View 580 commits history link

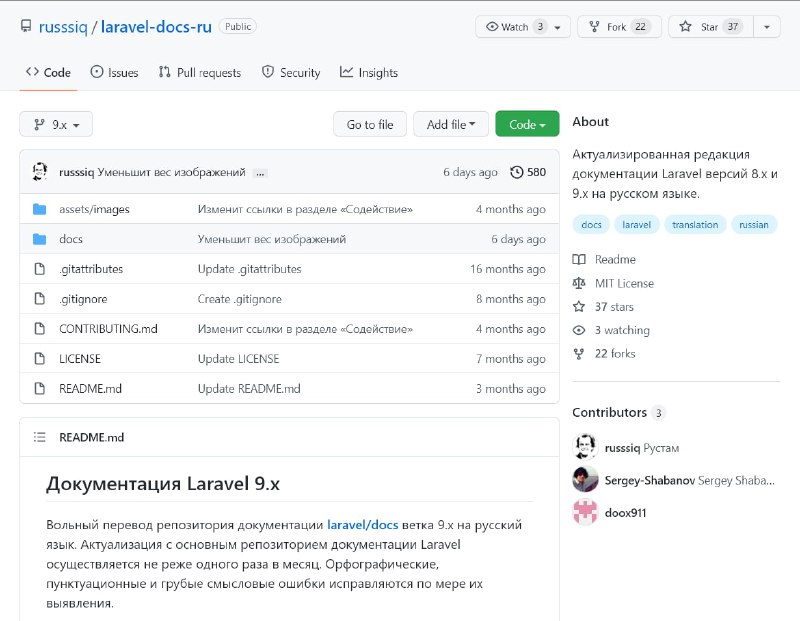[528, 172]
